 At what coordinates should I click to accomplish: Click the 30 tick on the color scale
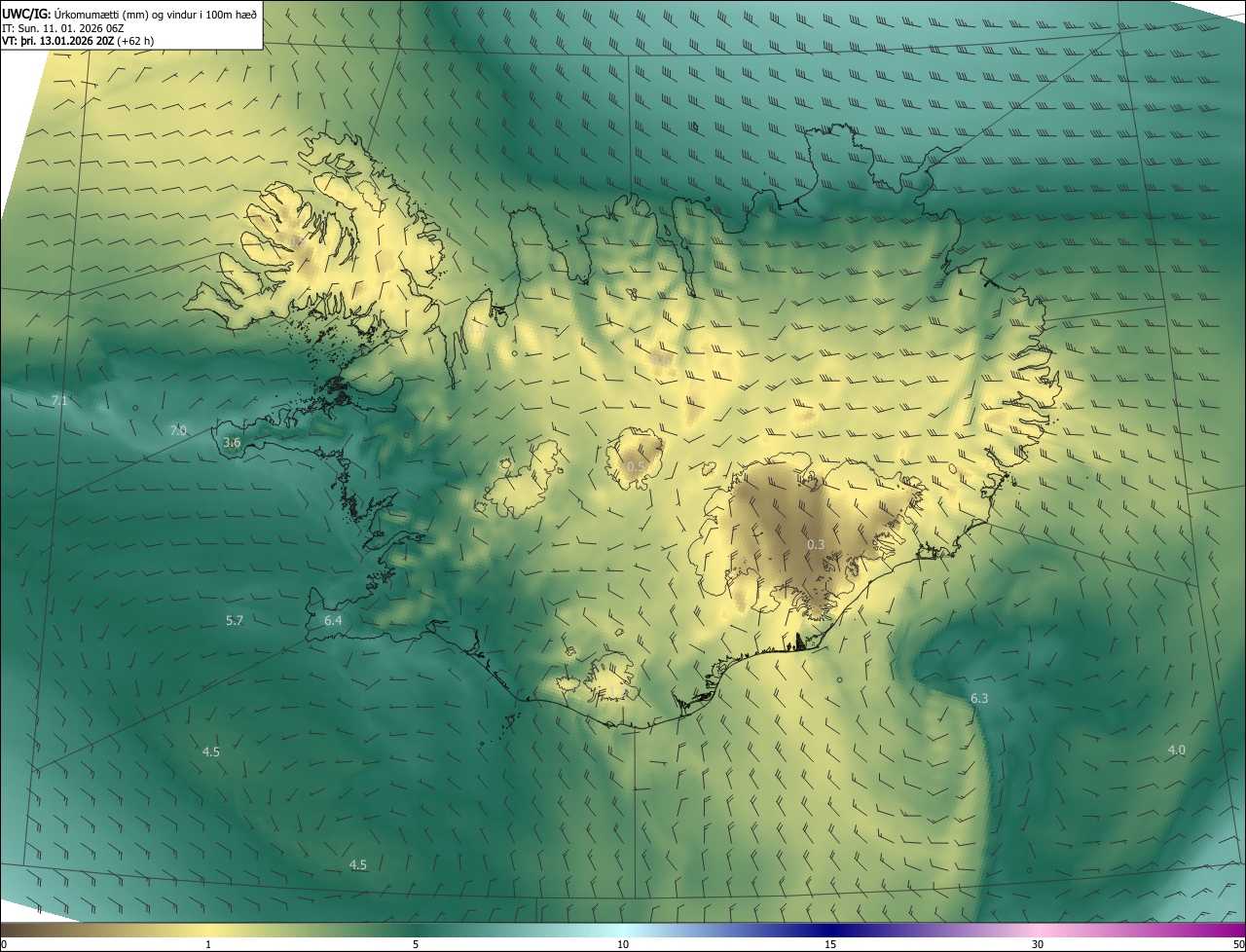pyautogui.click(x=1038, y=945)
